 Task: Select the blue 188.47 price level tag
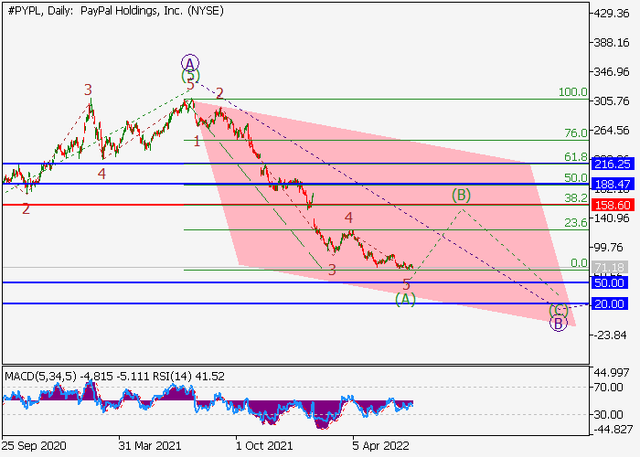610,184
